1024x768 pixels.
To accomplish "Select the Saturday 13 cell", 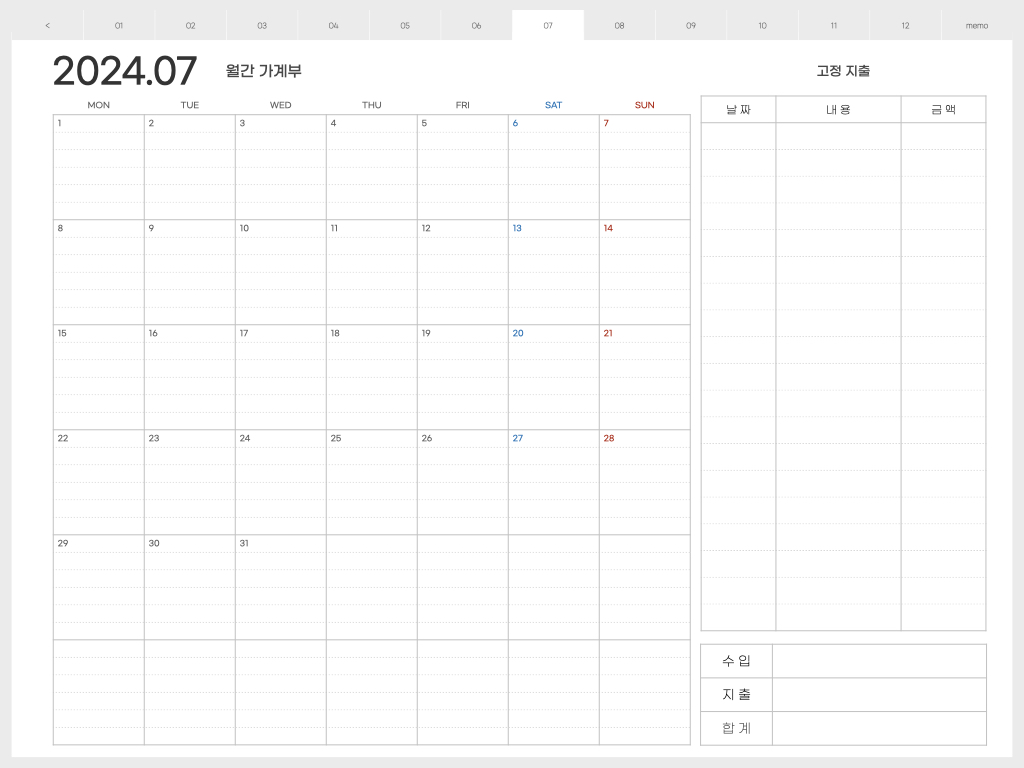I will [x=554, y=272].
